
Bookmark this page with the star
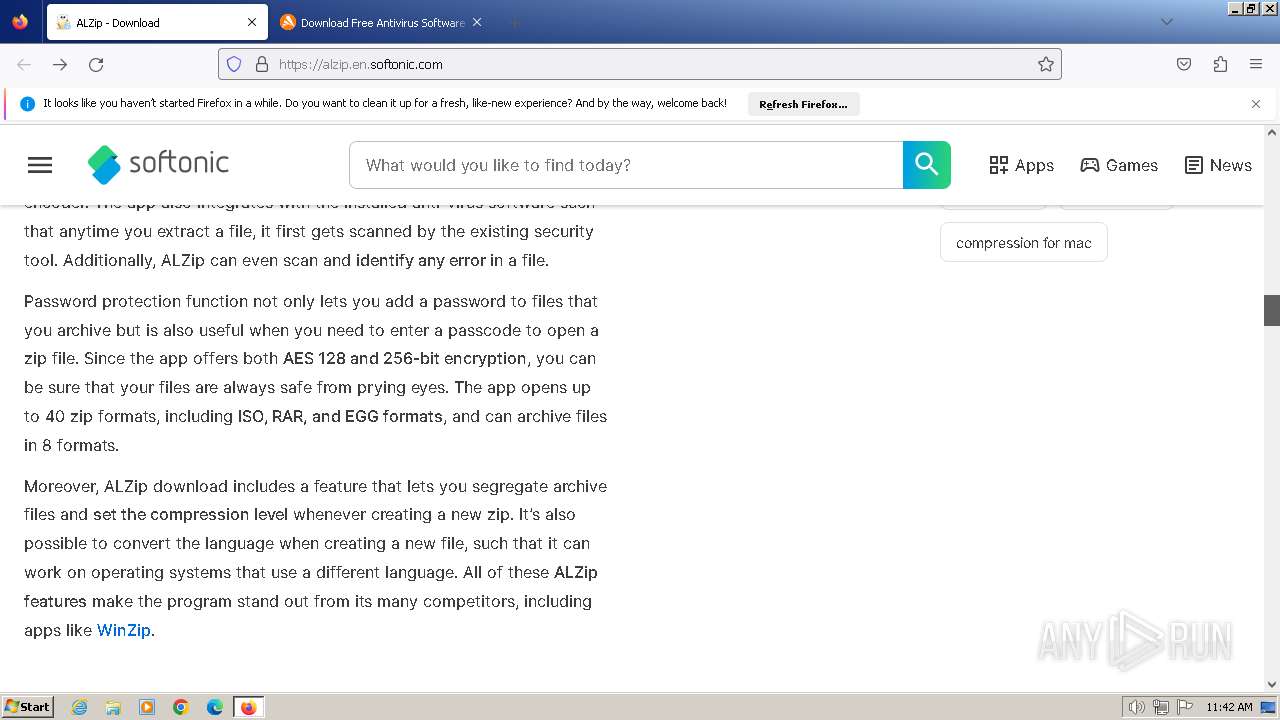pos(1046,64)
